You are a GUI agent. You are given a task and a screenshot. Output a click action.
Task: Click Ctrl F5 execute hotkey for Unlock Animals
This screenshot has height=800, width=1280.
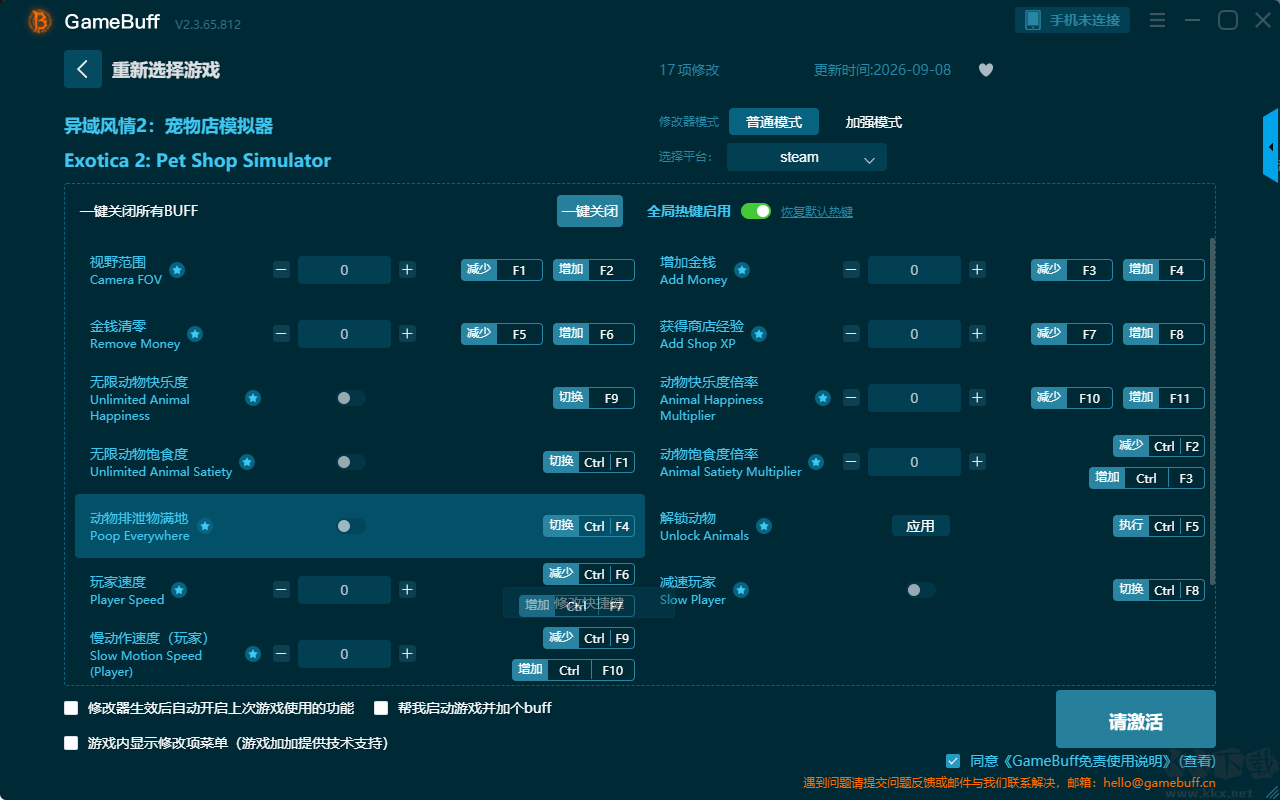coord(1159,526)
